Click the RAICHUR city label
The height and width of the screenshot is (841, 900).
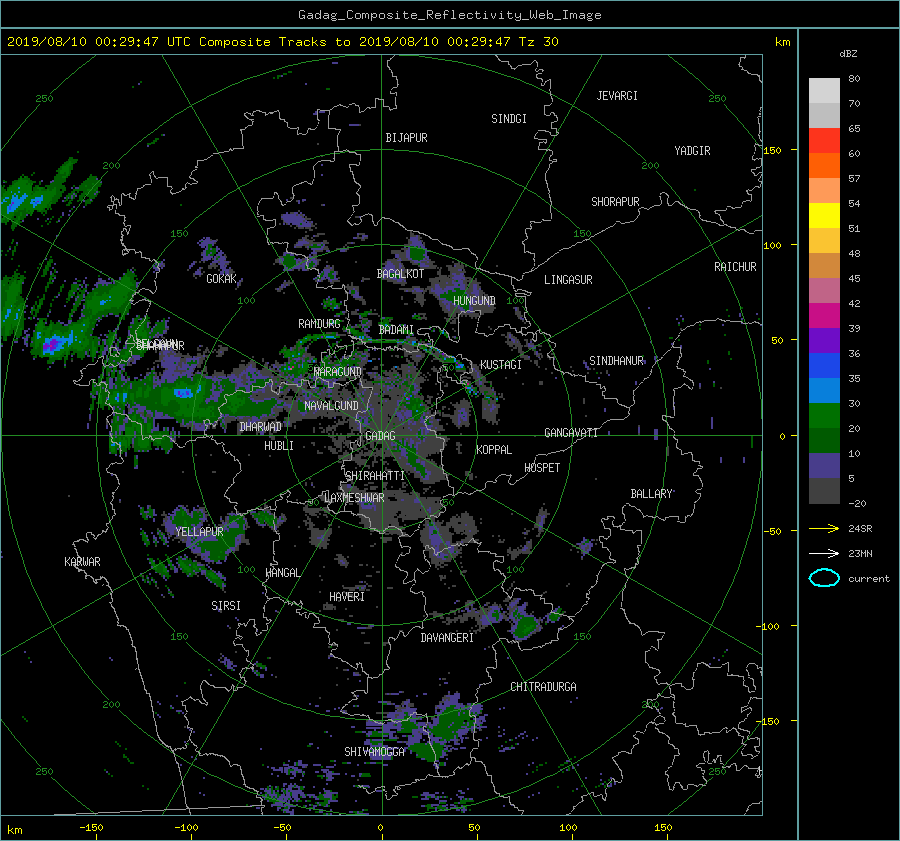pos(735,267)
